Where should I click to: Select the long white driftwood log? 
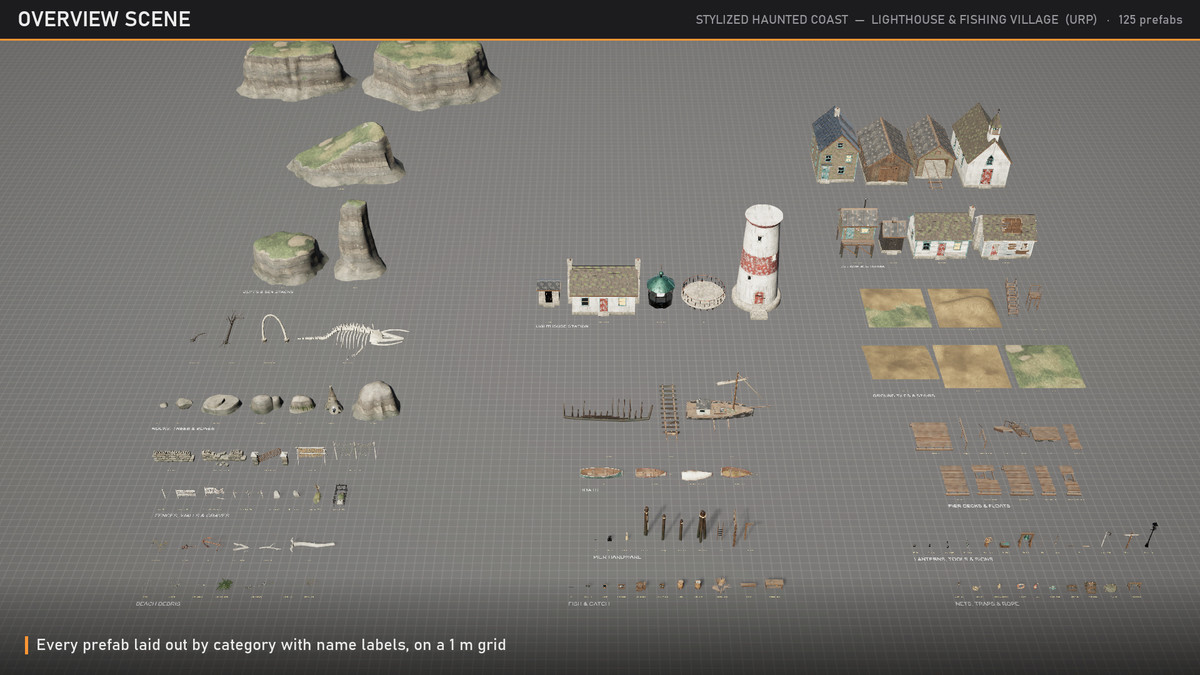point(312,544)
